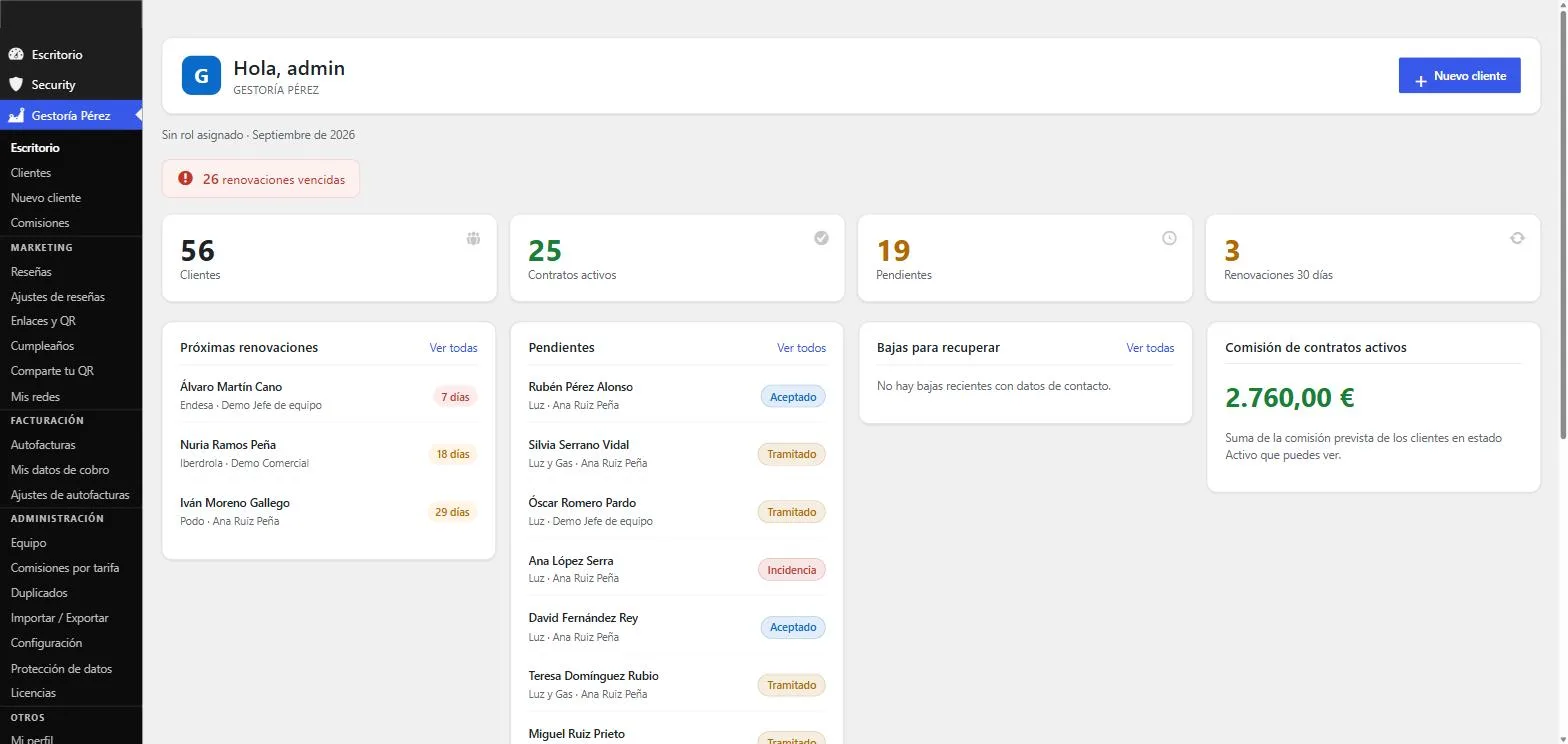The height and width of the screenshot is (744, 1568).
Task: Open the 26 renovaciones vencidas alert
Action: click(261, 179)
